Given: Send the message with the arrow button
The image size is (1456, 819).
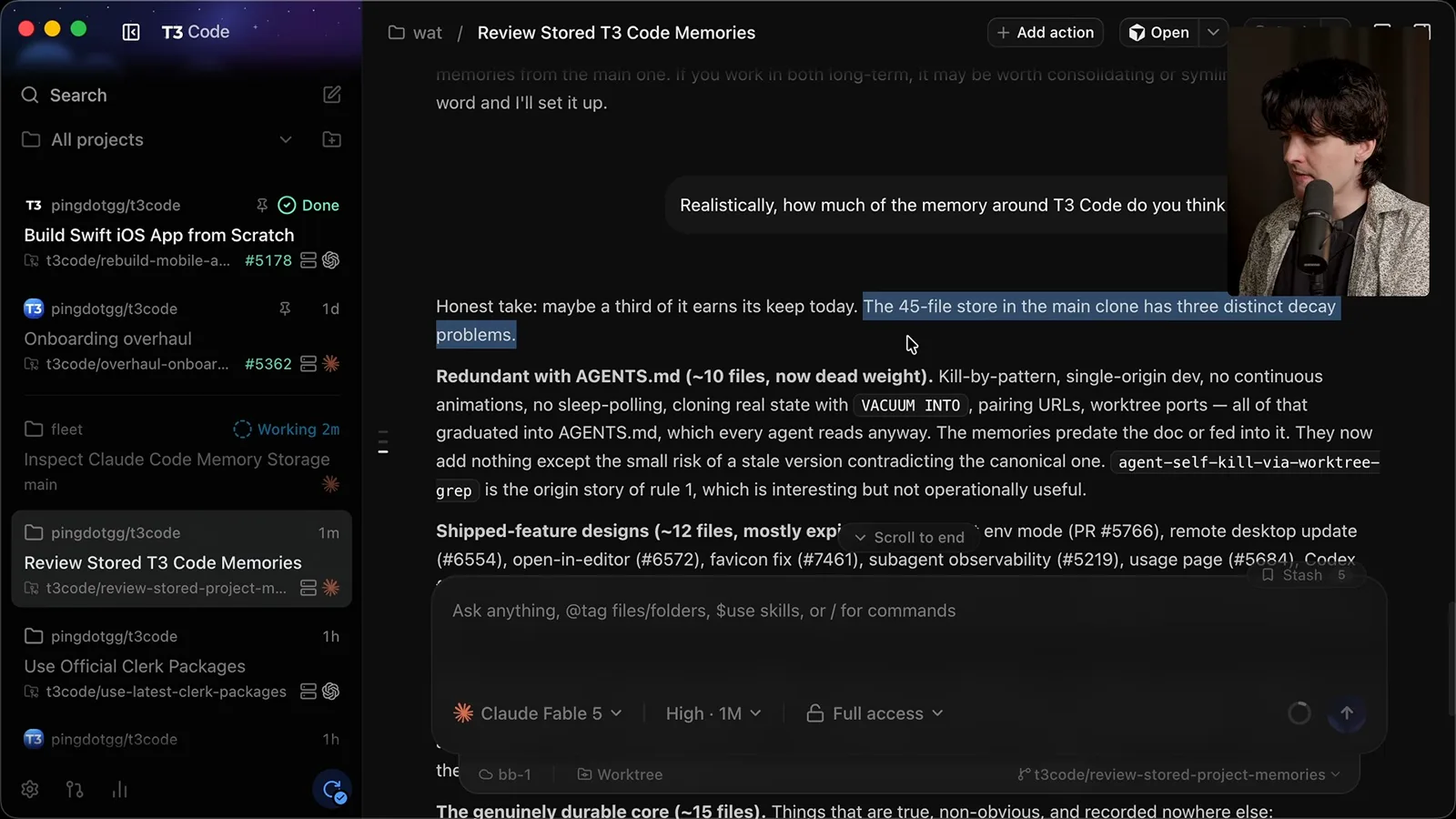Looking at the screenshot, I should (1347, 713).
